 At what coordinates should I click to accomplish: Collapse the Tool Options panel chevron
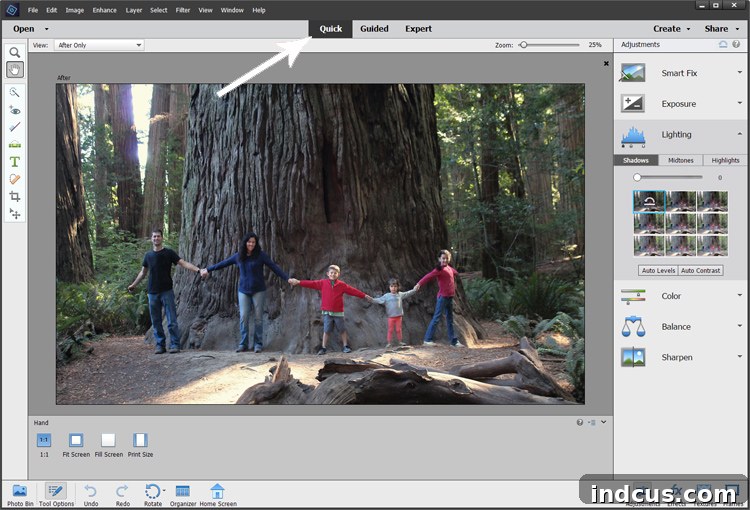604,422
